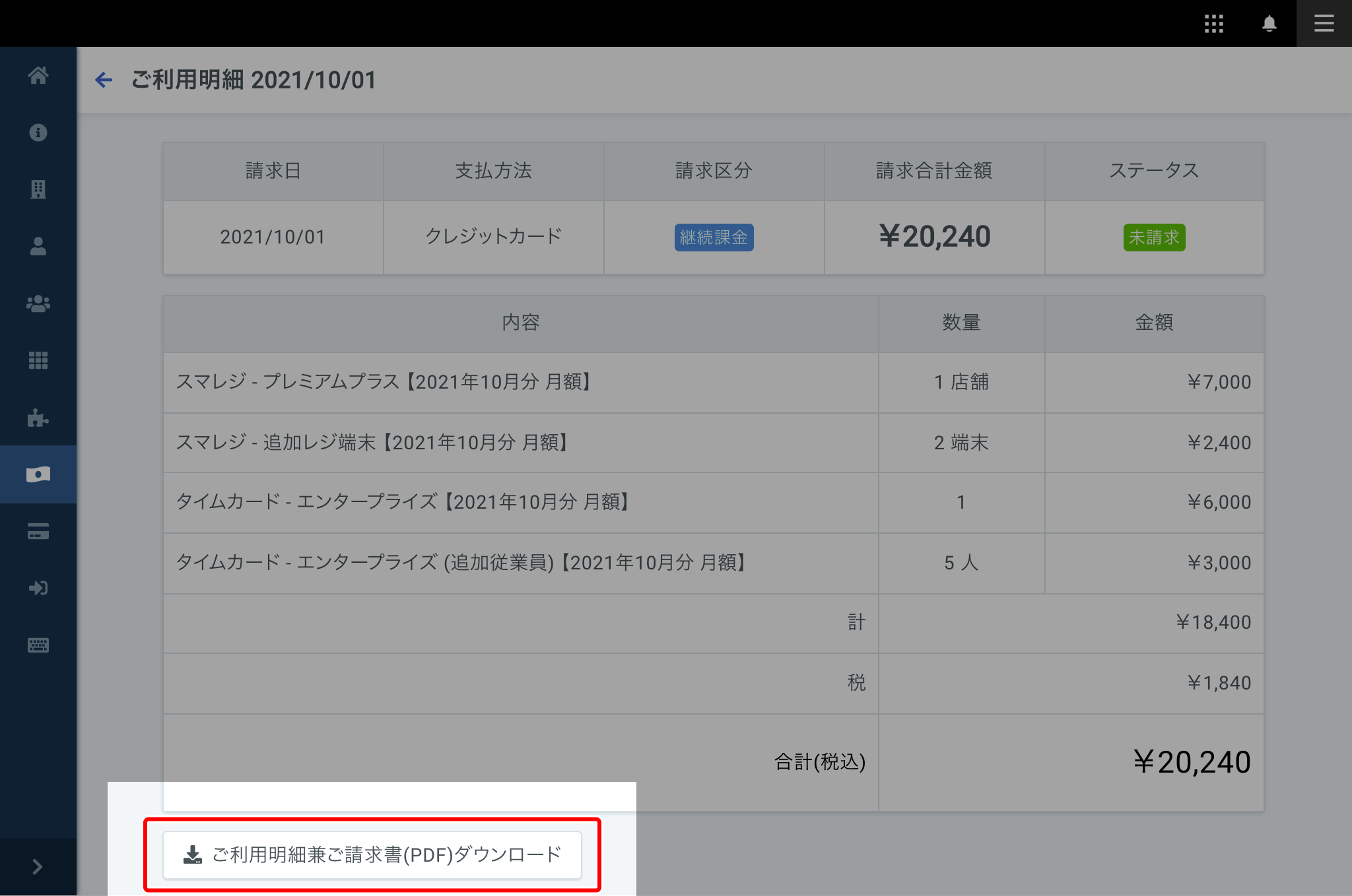The image size is (1352, 896).
Task: Click the スマレジ - プレミアムプラス row
Action: pos(713,383)
